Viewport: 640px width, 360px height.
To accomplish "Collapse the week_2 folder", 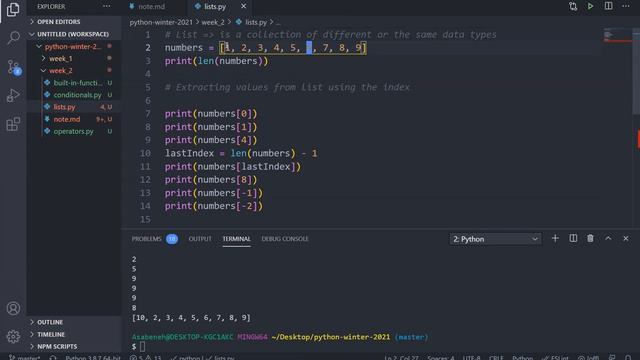I will click(x=60, y=71).
